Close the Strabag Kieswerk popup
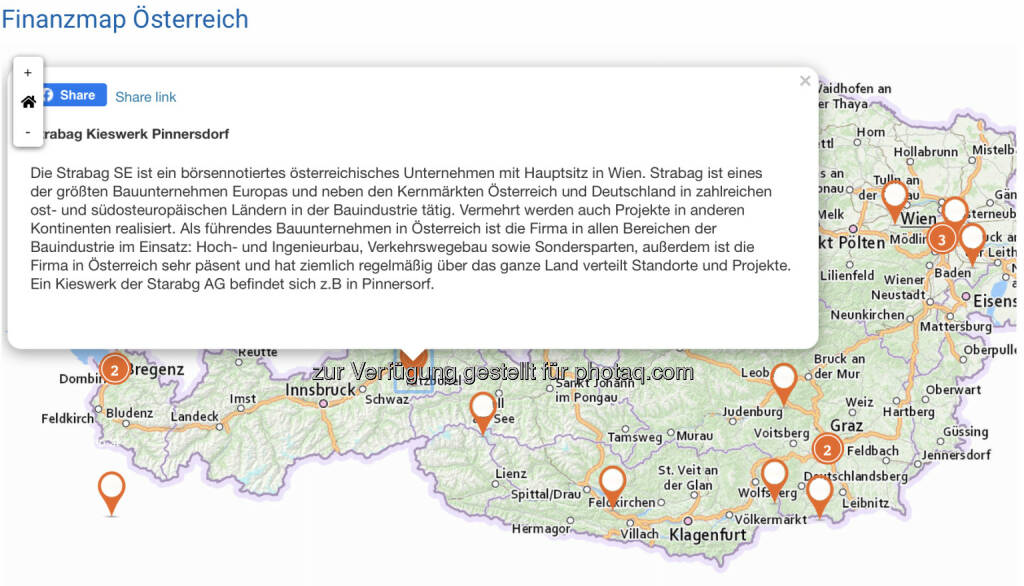The width and height of the screenshot is (1024, 586). coord(805,81)
